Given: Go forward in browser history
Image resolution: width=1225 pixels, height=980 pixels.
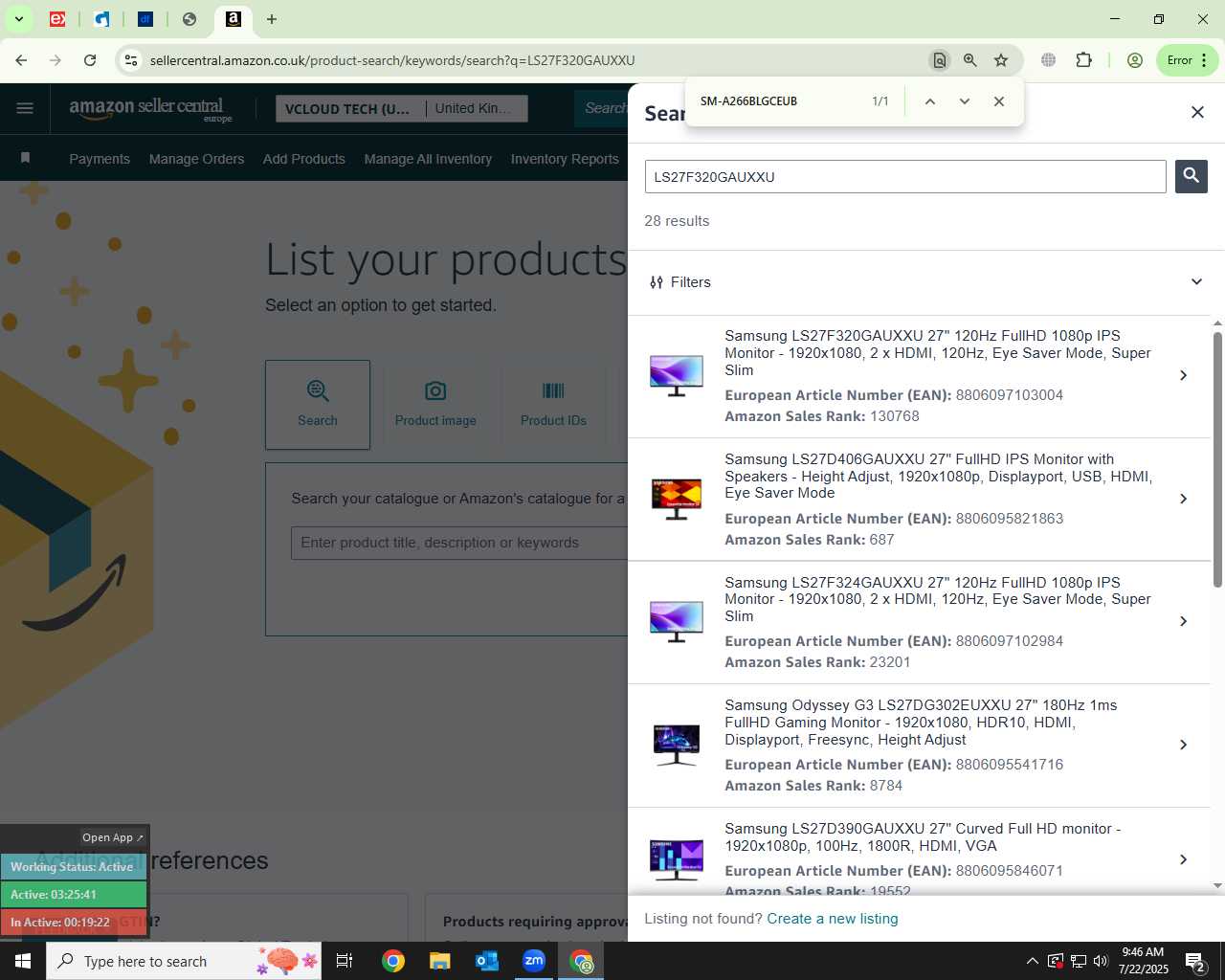Looking at the screenshot, I should point(56,60).
